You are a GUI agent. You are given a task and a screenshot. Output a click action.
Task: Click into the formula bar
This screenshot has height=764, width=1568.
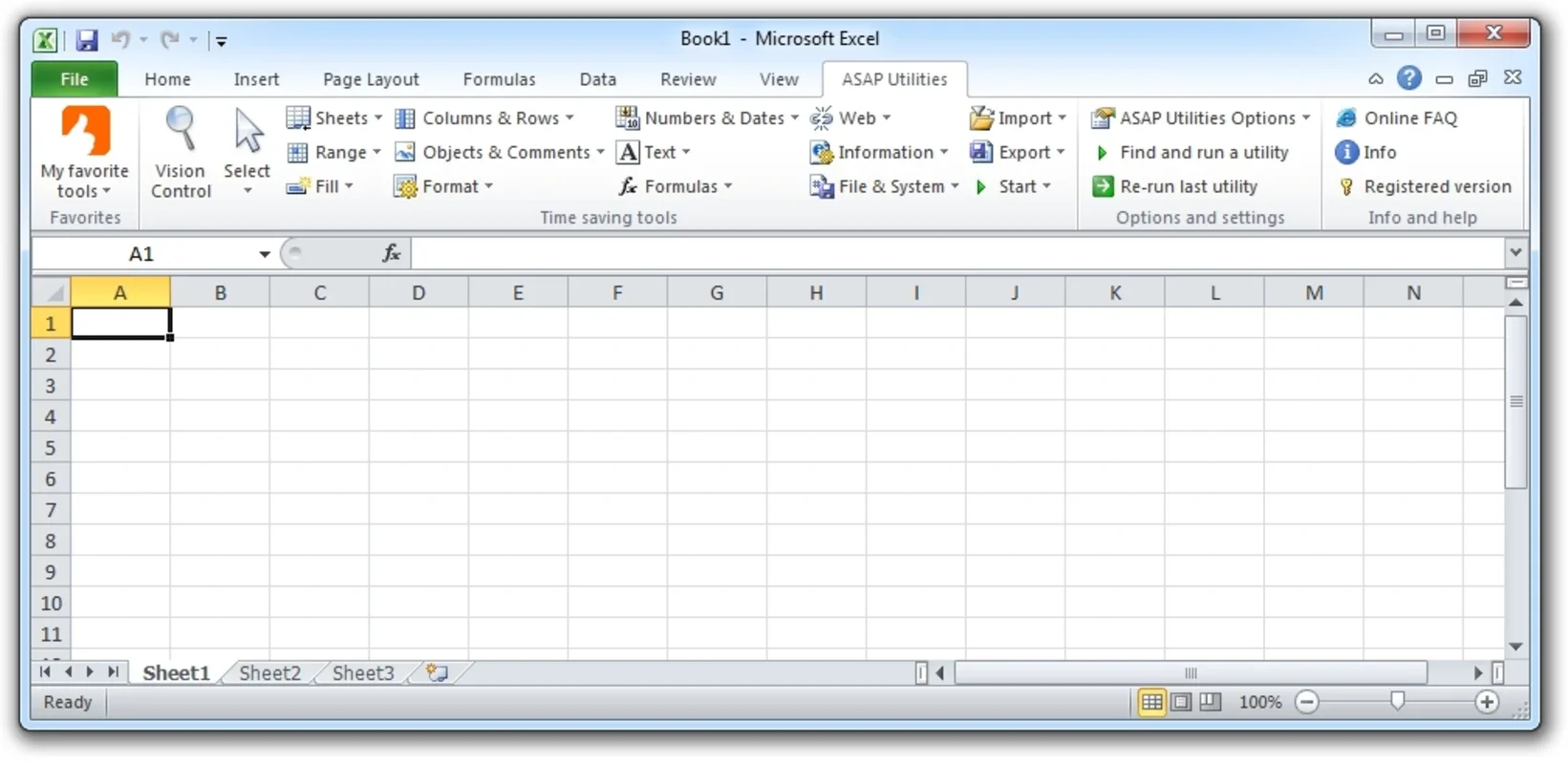(957, 253)
